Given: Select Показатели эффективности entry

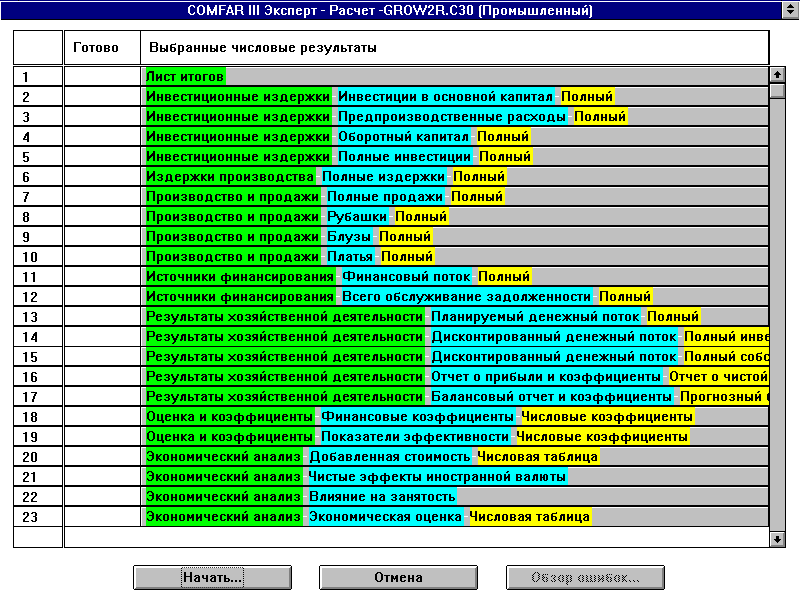Looking at the screenshot, I should tap(415, 437).
